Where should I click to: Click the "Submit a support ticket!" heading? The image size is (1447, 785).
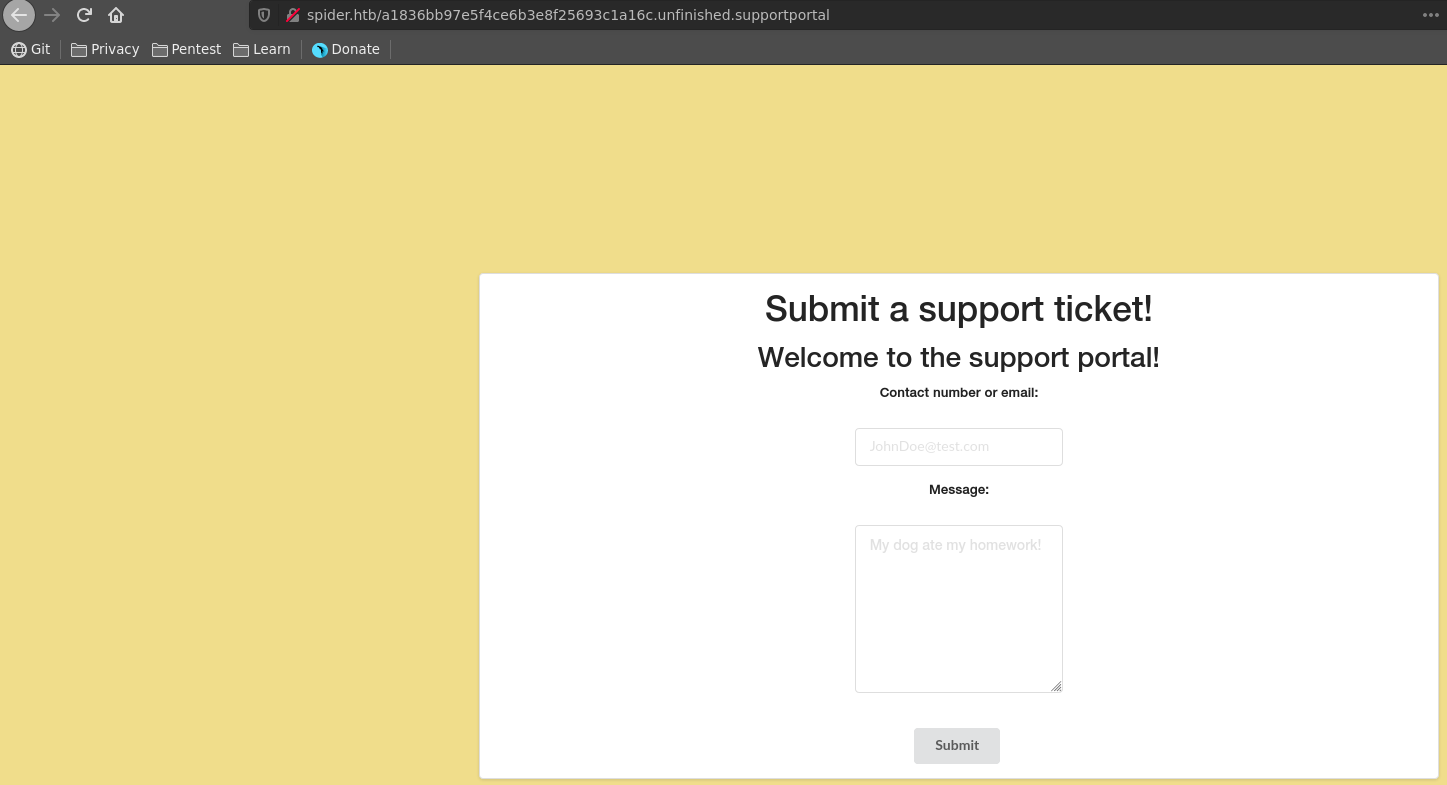958,309
